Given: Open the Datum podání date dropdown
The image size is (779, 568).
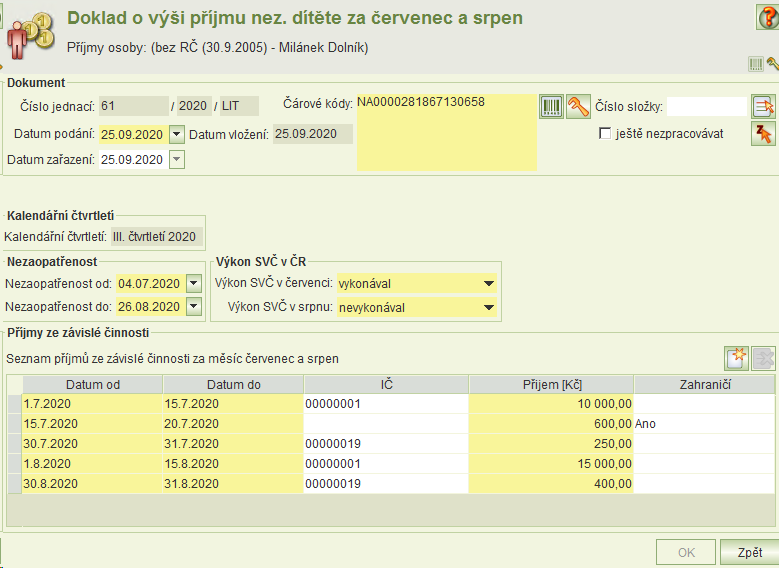Looking at the screenshot, I should [177, 134].
